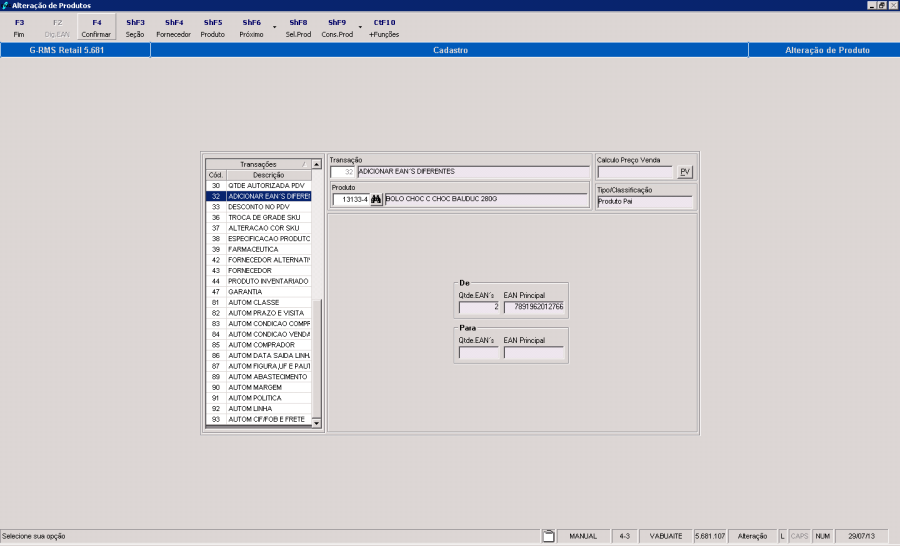The width and height of the screenshot is (900, 546).
Task: Select row 93 AUTOM CIF/FOB E FRETE
Action: pyautogui.click(x=258, y=419)
